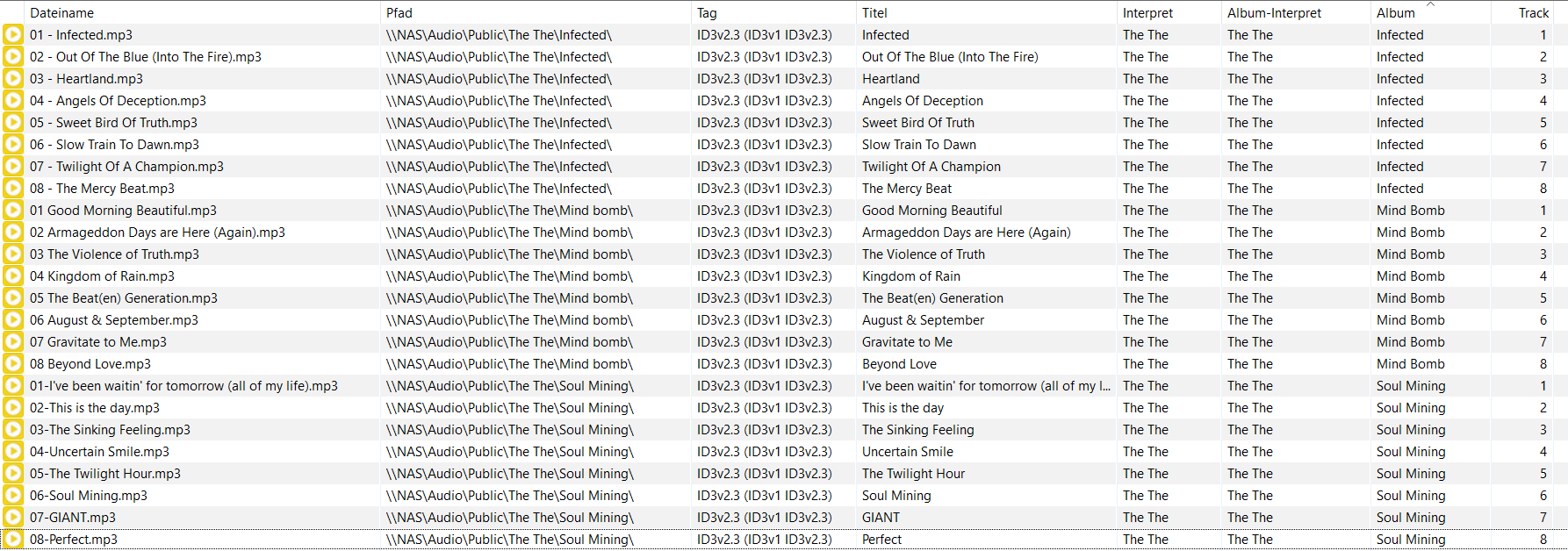Select the file 04-Uncertain Smile.mp3
The width and height of the screenshot is (1568, 551).
coord(99,452)
